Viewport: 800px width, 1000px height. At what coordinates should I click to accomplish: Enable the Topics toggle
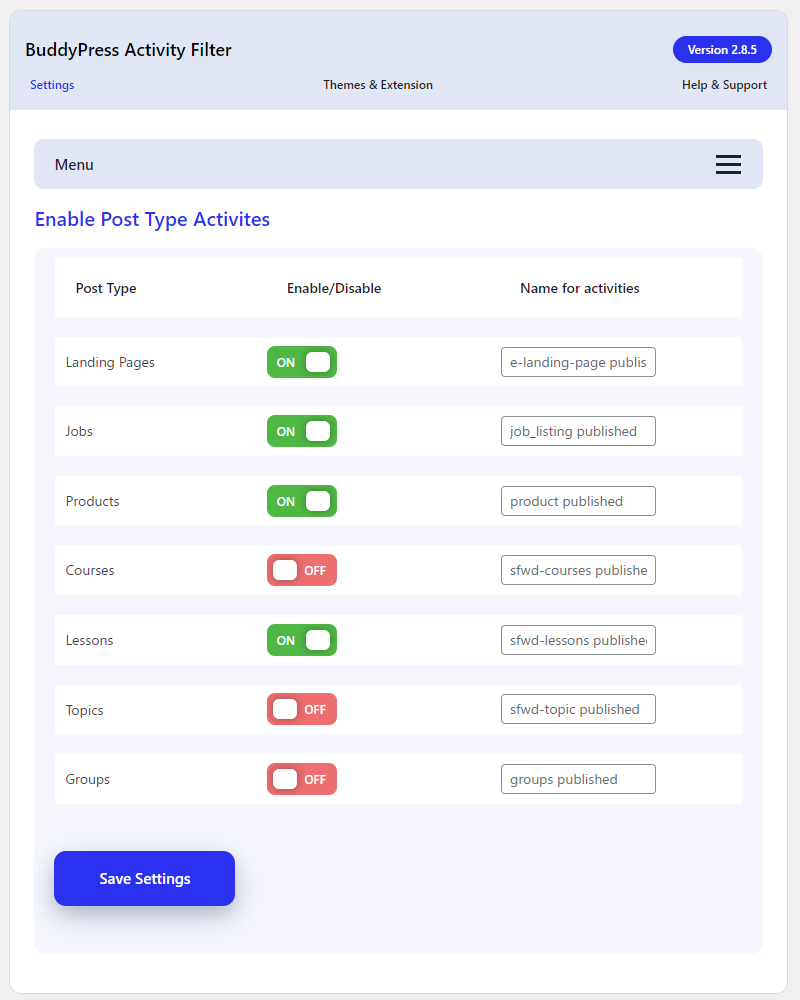click(x=302, y=709)
